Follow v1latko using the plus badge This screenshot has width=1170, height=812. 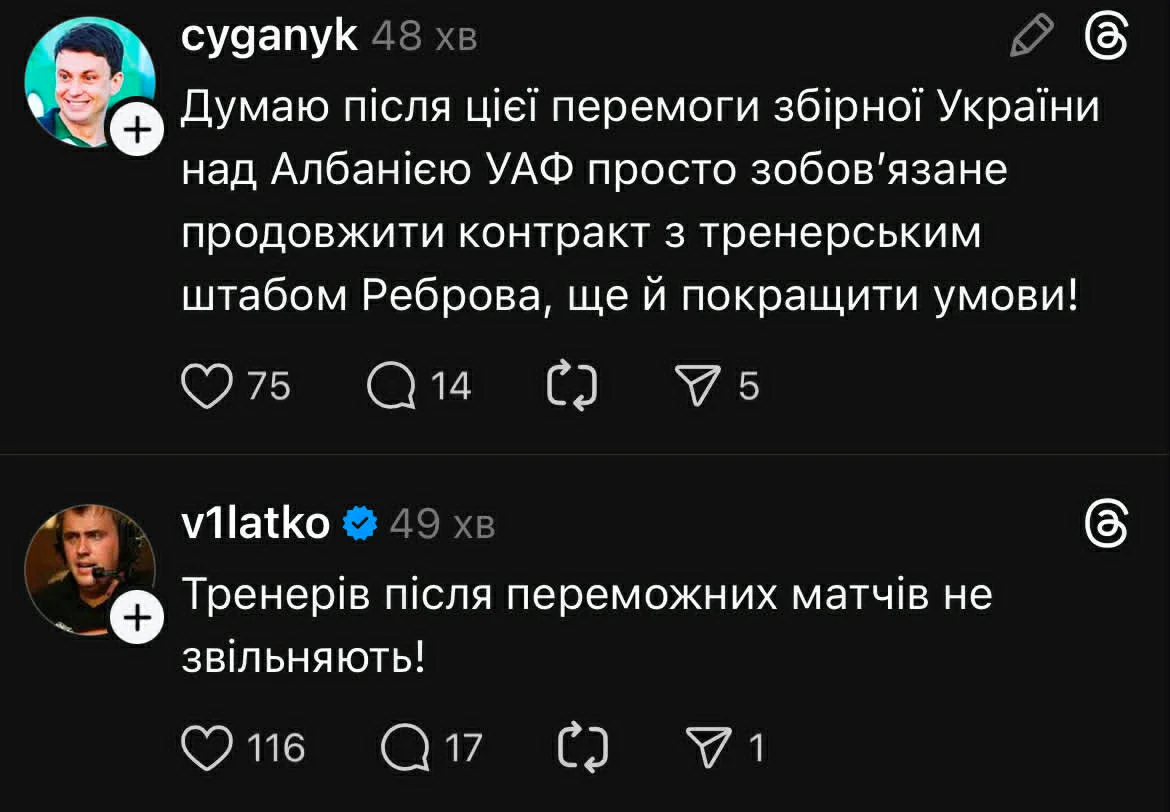pyautogui.click(x=138, y=620)
